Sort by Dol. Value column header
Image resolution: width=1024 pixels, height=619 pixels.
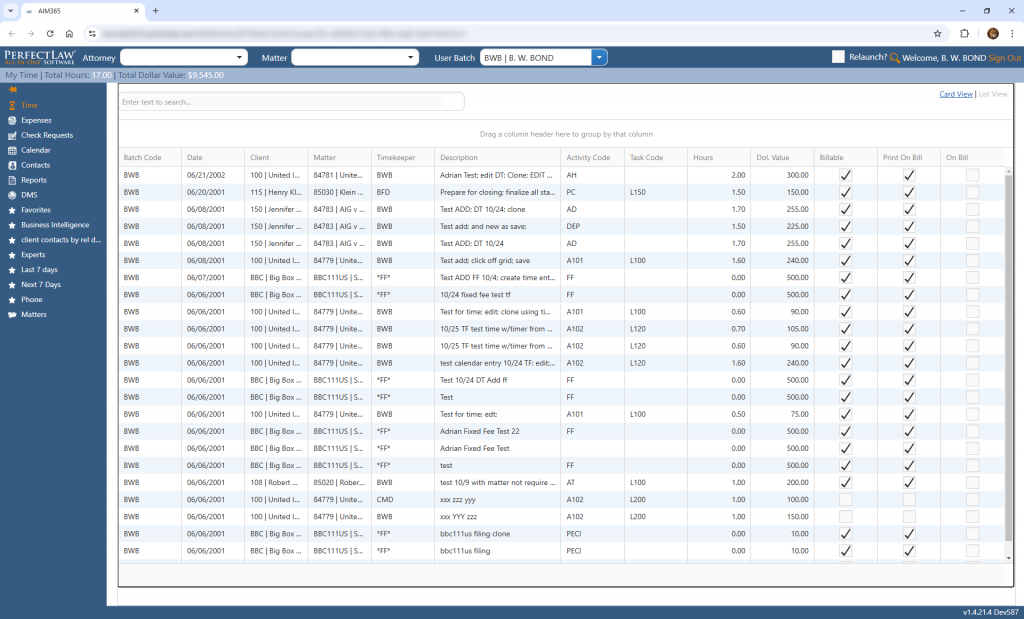tap(773, 157)
